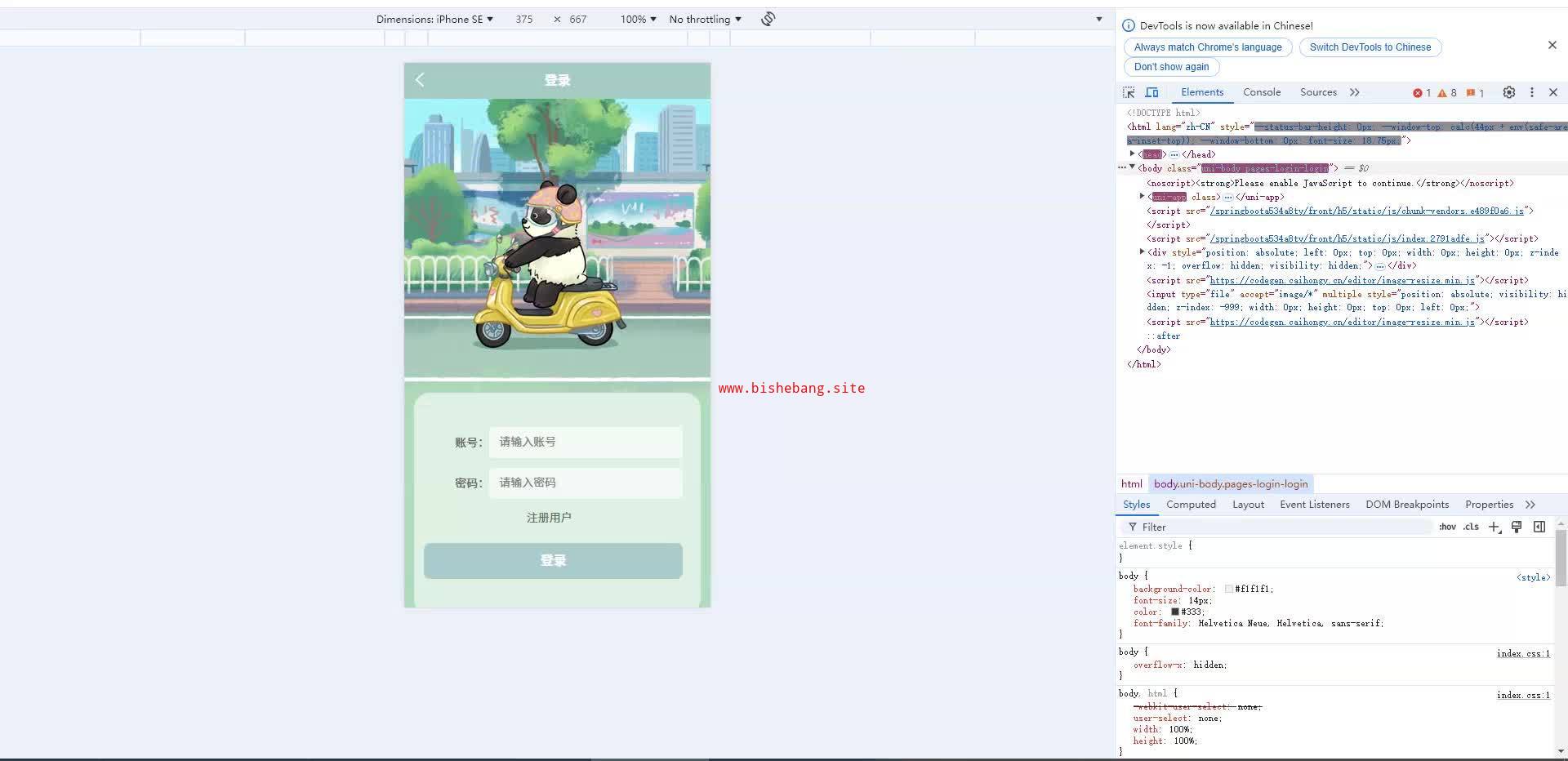
Task: Open the Layout tab
Action: click(x=1248, y=505)
